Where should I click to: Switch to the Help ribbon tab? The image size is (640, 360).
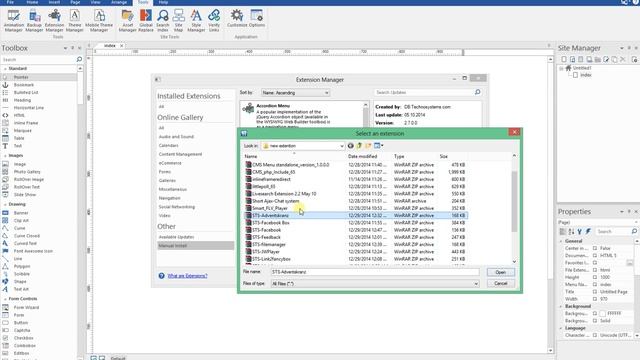[x=163, y=2]
